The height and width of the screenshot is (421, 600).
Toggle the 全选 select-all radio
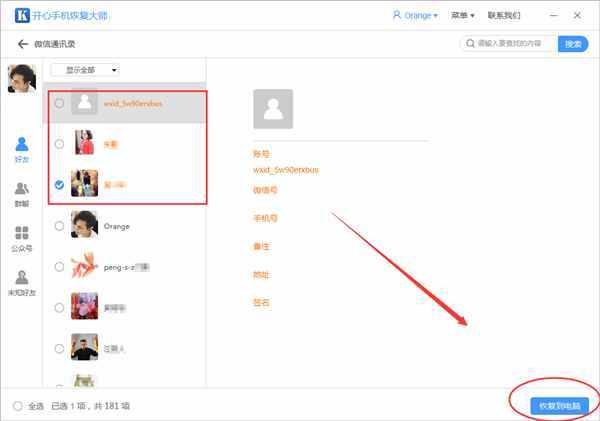coord(18,406)
